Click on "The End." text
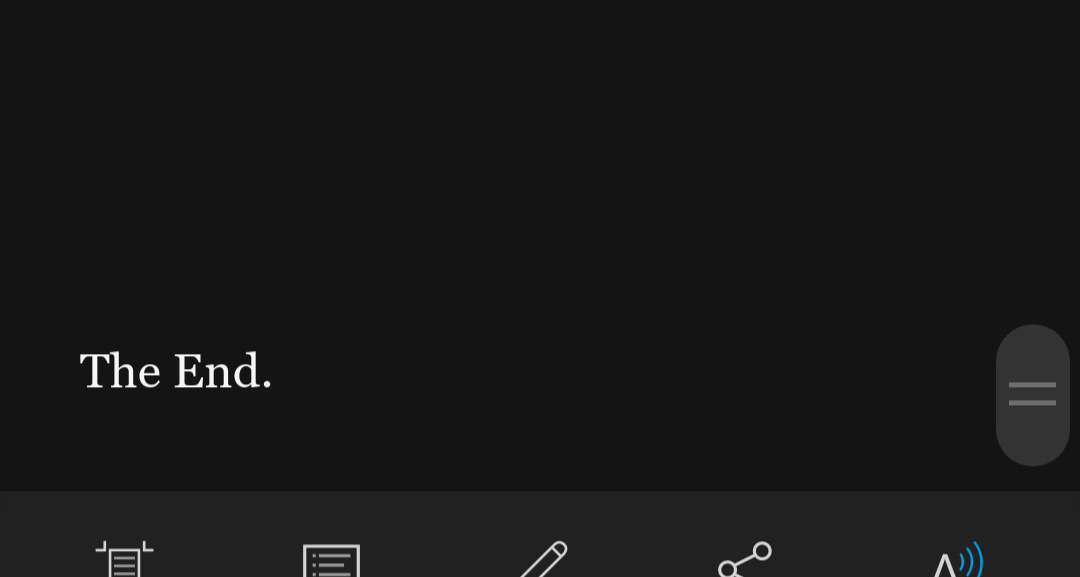 click(176, 372)
